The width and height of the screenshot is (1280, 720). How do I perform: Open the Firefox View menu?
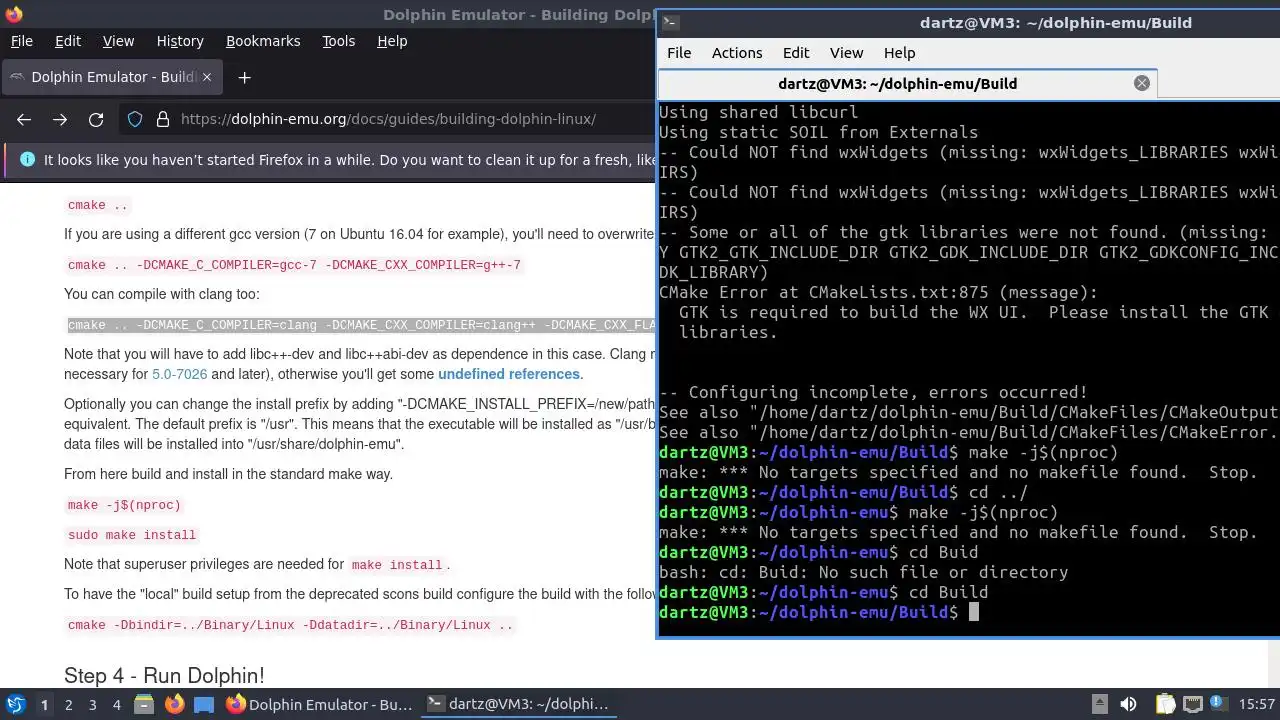click(x=118, y=41)
